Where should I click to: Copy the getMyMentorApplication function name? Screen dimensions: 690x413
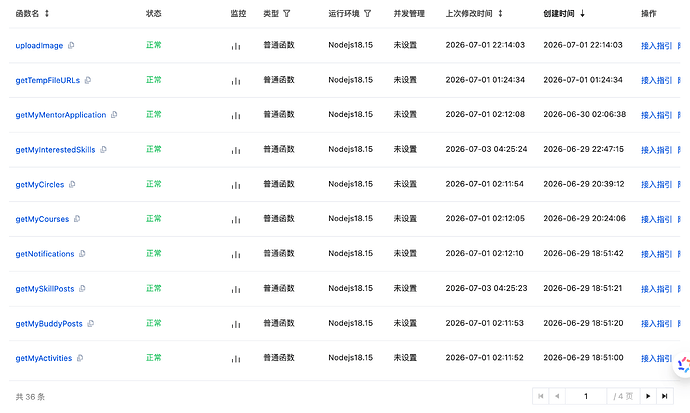click(114, 115)
